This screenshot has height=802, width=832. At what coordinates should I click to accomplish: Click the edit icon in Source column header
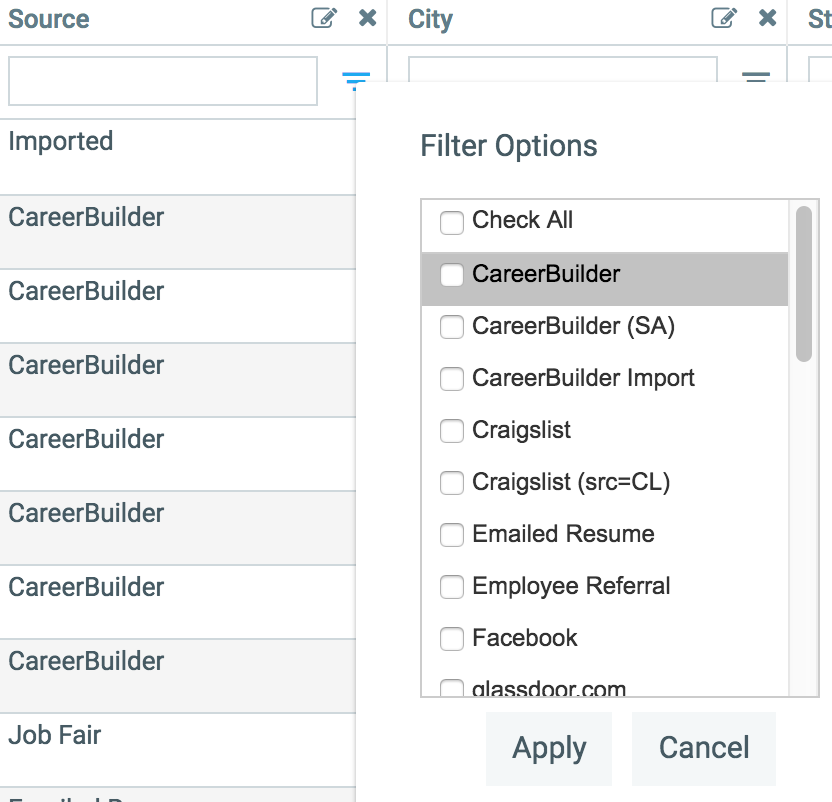pos(324,18)
